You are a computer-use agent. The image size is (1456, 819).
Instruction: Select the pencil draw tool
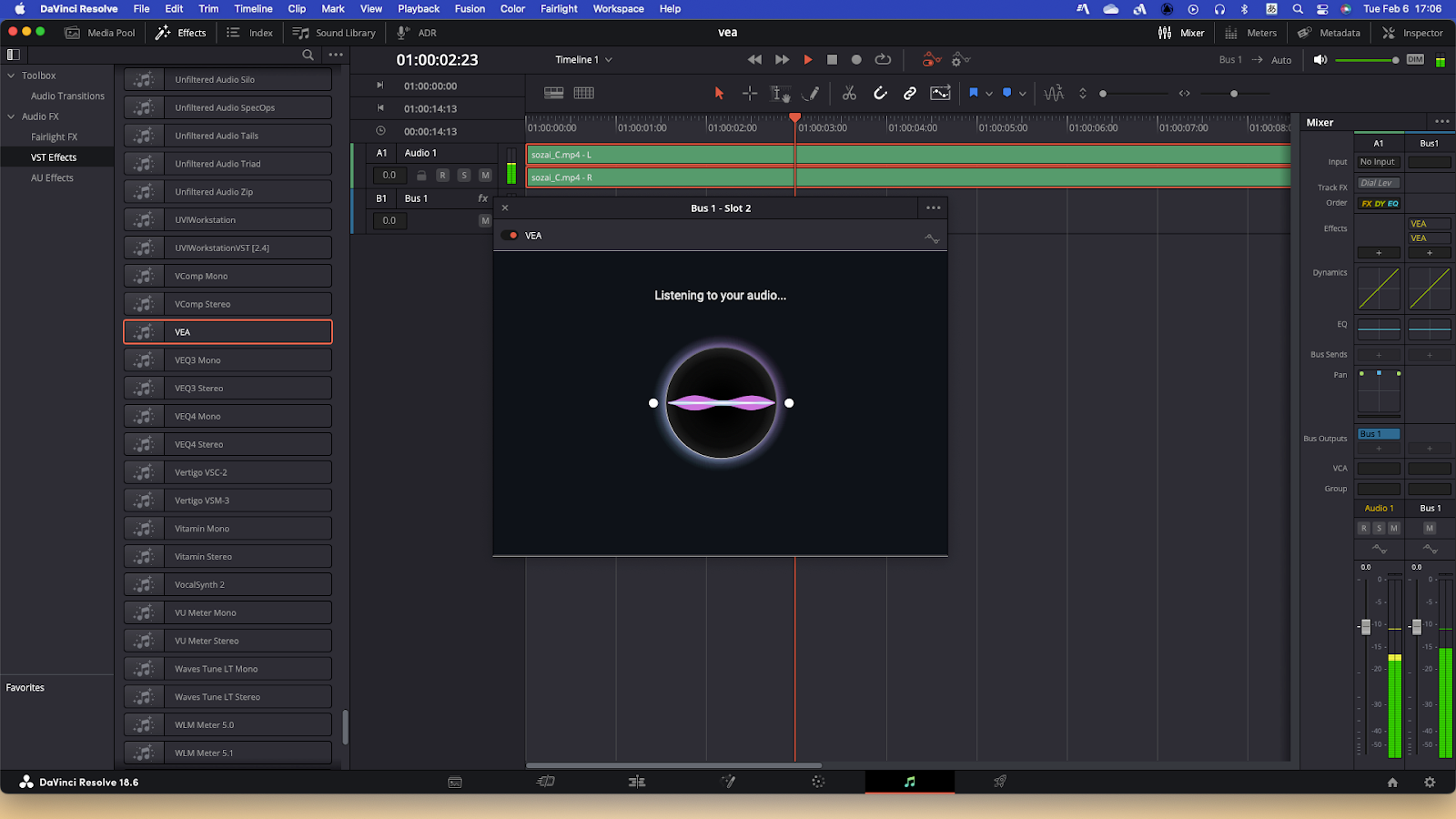pyautogui.click(x=811, y=93)
